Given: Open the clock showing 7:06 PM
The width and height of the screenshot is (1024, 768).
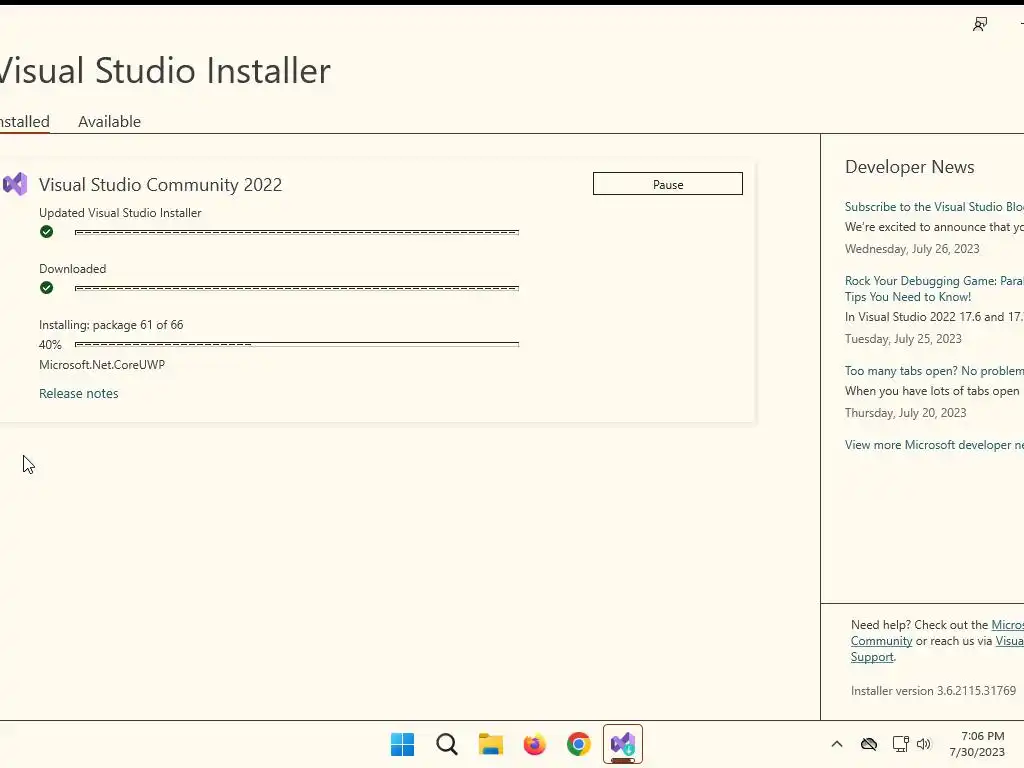Looking at the screenshot, I should pyautogui.click(x=977, y=744).
